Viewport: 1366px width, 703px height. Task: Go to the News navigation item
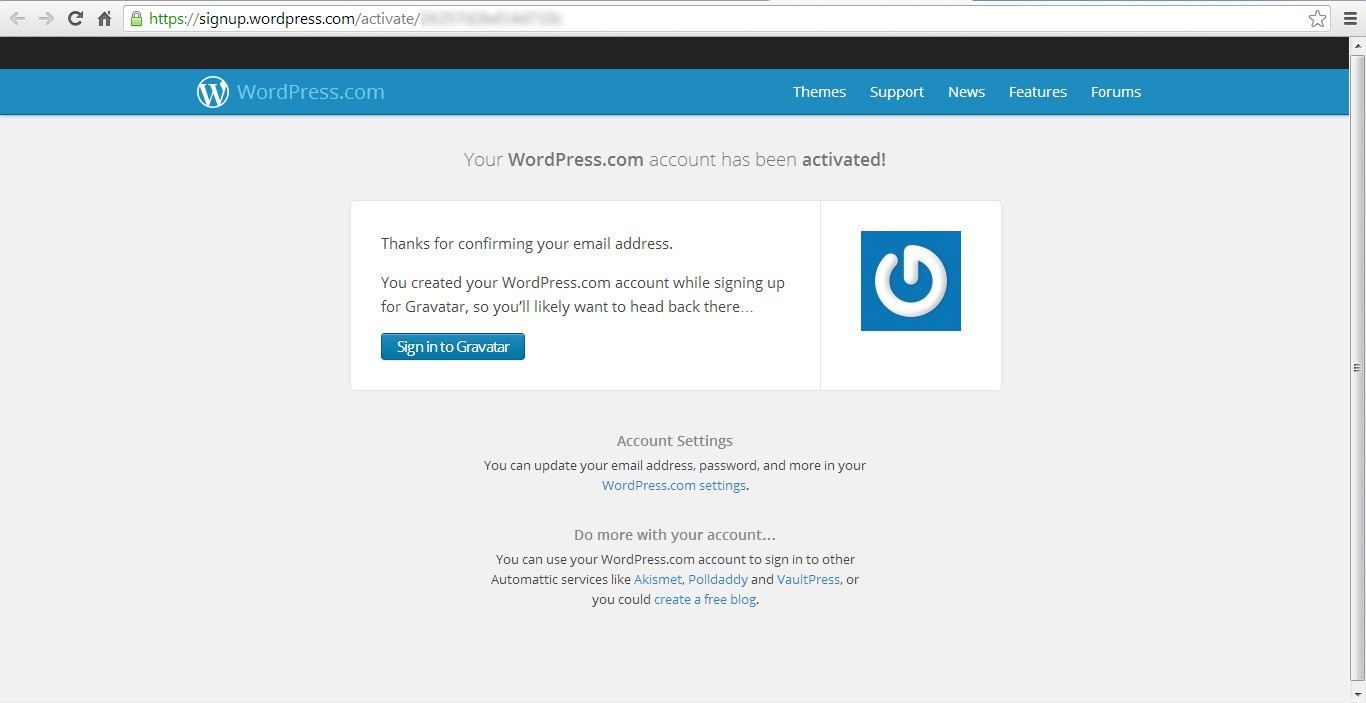[x=967, y=92]
